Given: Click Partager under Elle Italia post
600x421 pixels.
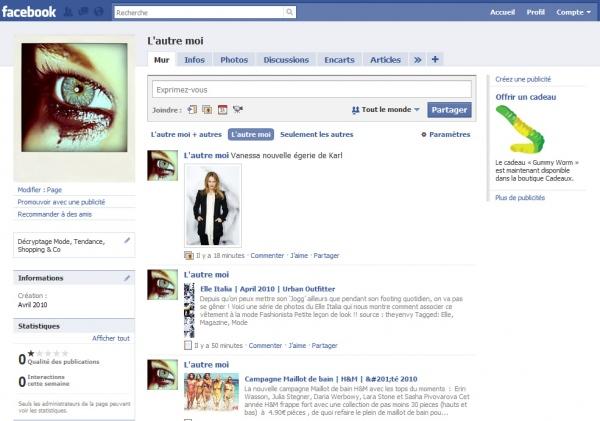Looking at the screenshot, I should pyautogui.click(x=324, y=345).
